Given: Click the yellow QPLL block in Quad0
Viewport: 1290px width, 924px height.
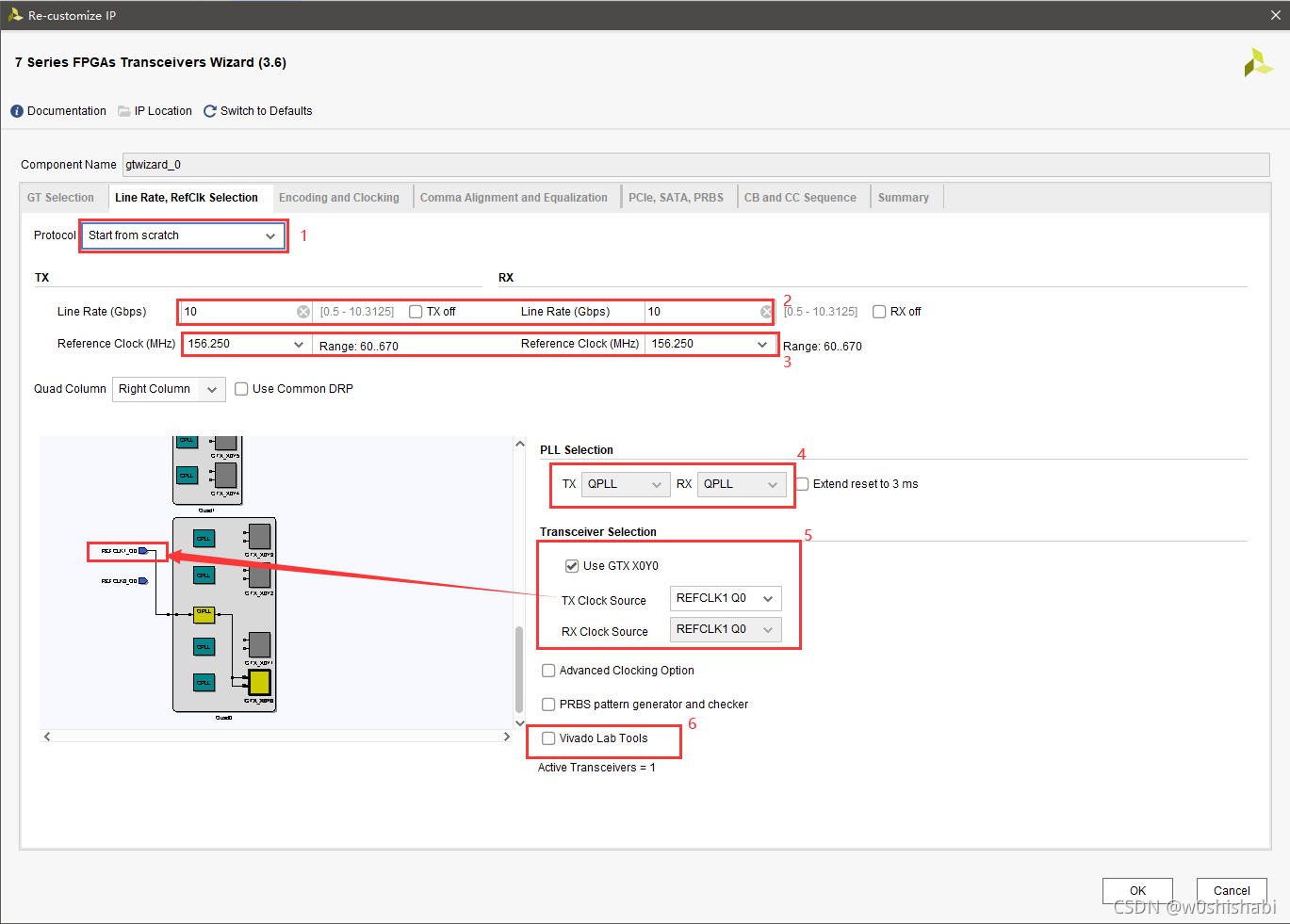Looking at the screenshot, I should (204, 614).
